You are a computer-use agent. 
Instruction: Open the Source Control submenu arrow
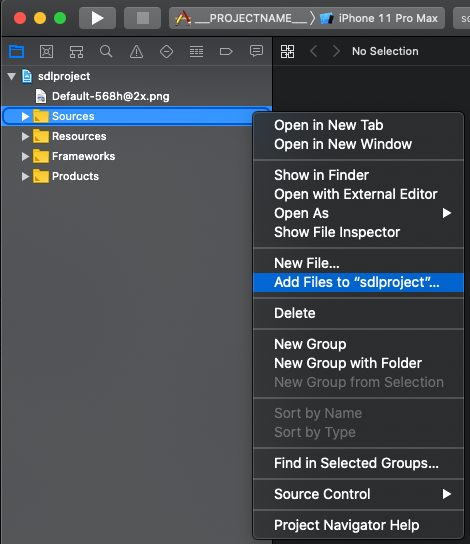[x=447, y=494]
